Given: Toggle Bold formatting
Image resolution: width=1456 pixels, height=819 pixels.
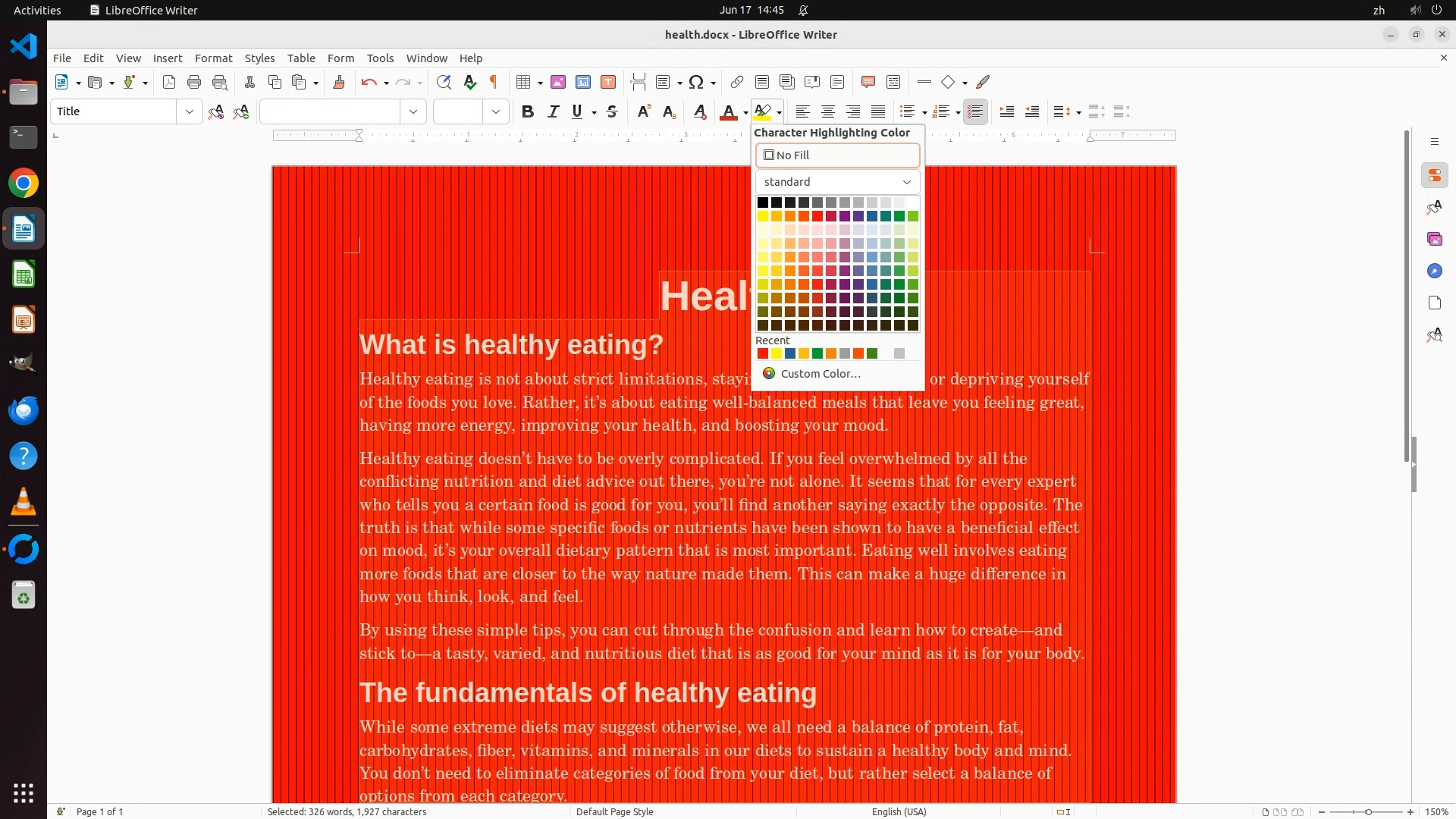Looking at the screenshot, I should [x=528, y=112].
